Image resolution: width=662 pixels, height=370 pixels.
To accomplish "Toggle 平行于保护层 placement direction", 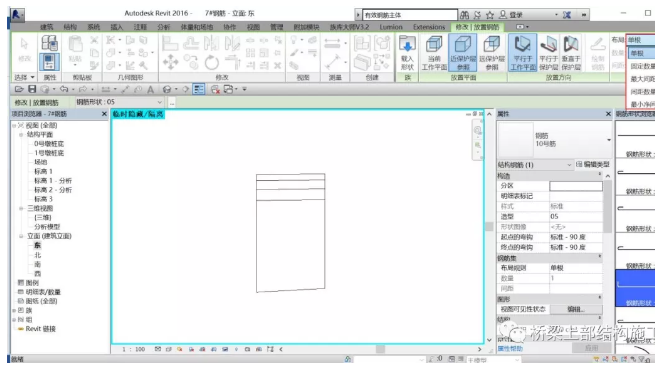I will (x=548, y=53).
